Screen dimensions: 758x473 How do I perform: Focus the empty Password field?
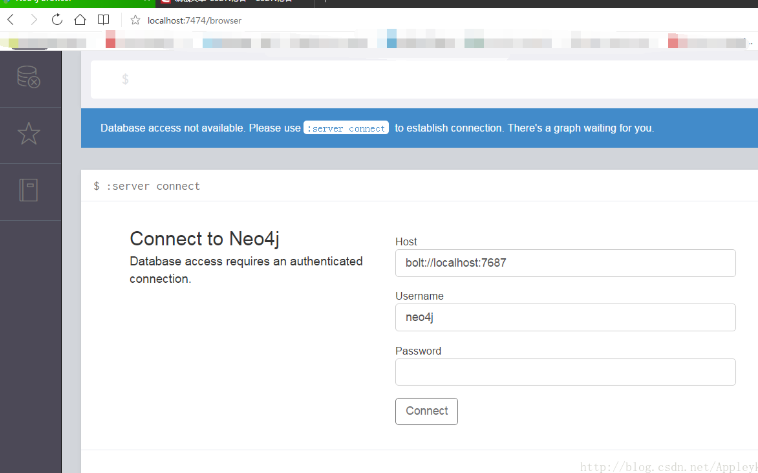click(565, 372)
